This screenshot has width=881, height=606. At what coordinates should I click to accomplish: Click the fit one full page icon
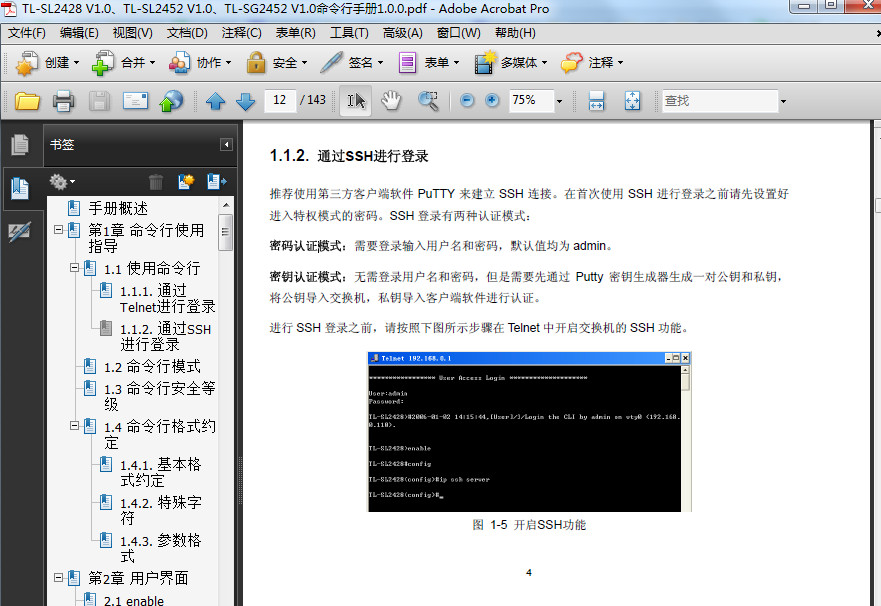[632, 101]
